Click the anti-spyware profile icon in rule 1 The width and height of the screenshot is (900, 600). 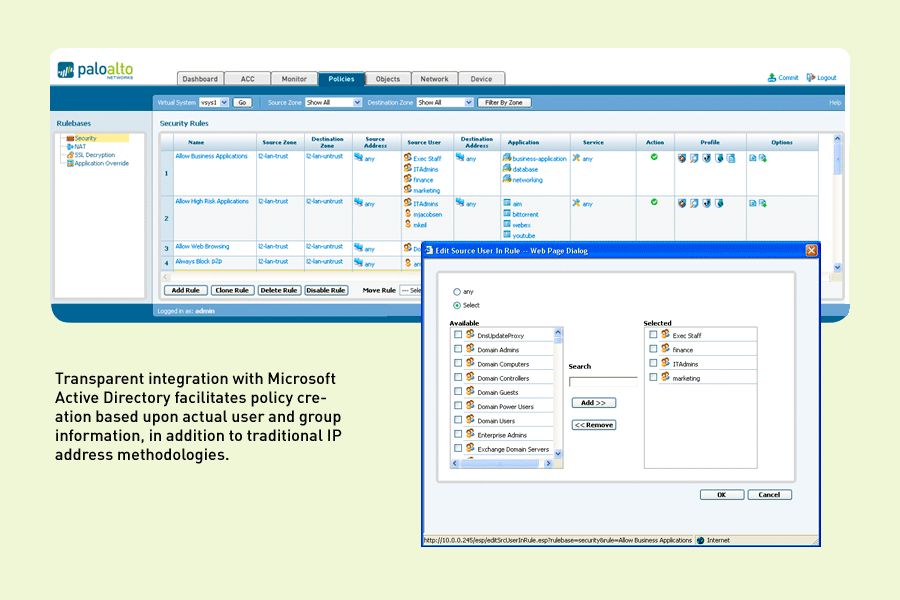(694, 158)
